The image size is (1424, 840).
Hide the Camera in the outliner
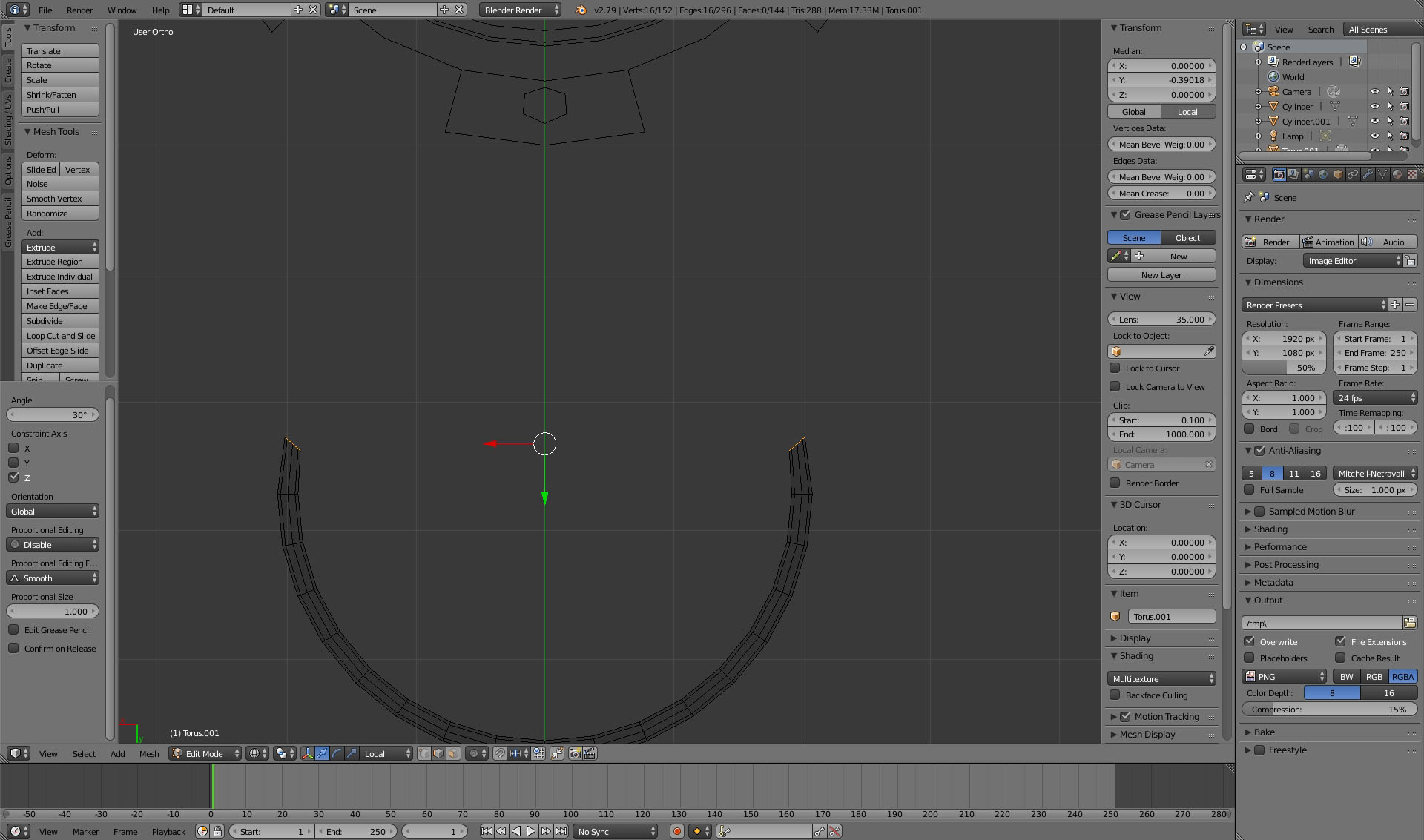pyautogui.click(x=1374, y=92)
